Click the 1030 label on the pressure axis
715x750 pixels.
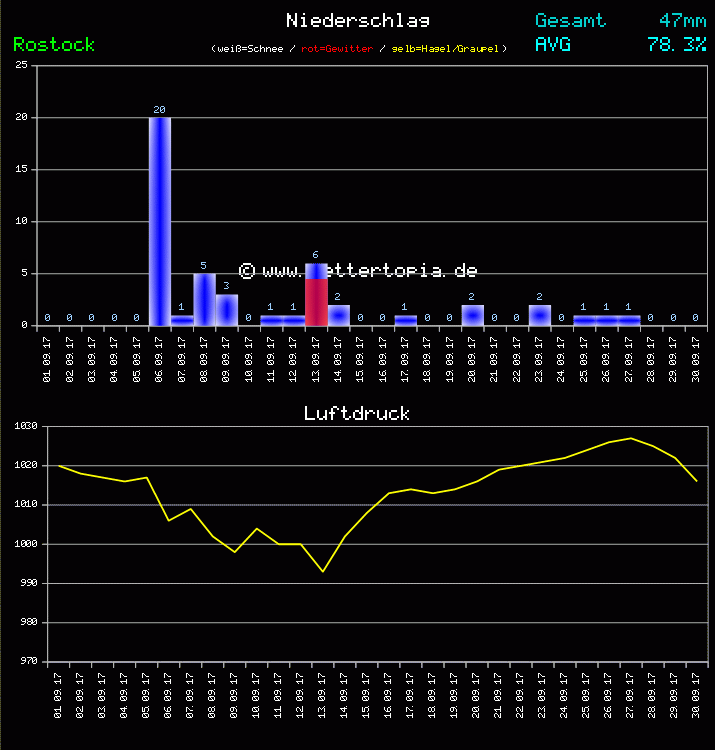coord(25,426)
